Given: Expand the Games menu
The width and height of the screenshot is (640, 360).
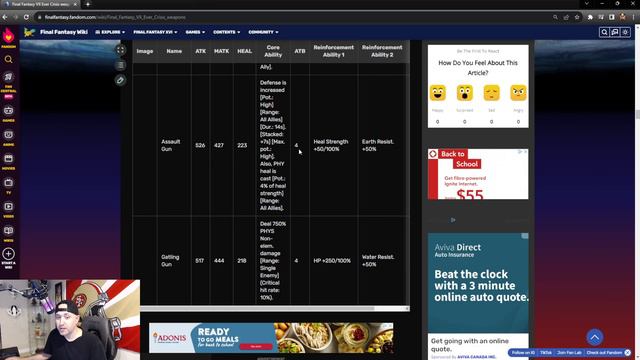Looking at the screenshot, I should tap(195, 32).
